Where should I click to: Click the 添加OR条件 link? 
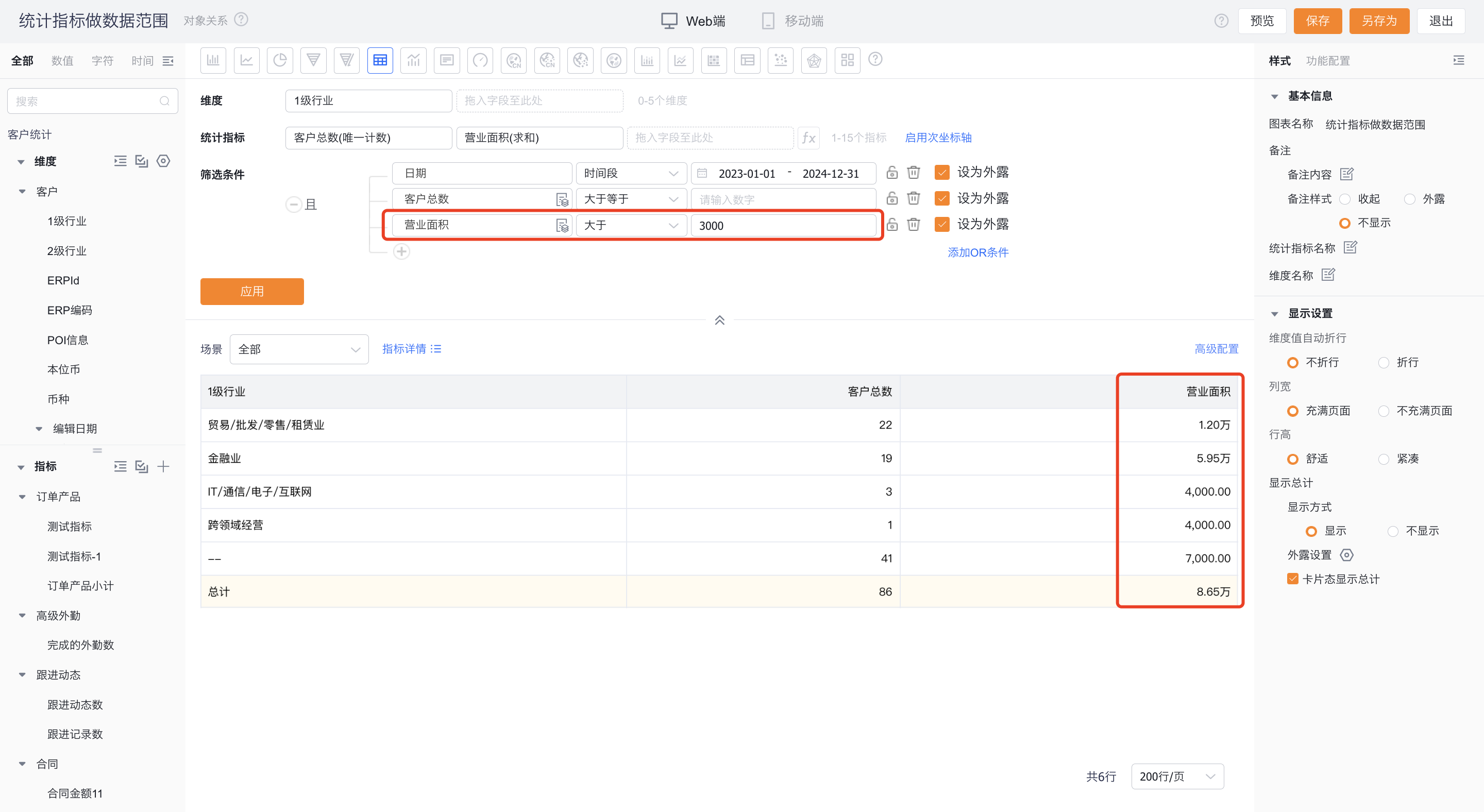point(978,252)
